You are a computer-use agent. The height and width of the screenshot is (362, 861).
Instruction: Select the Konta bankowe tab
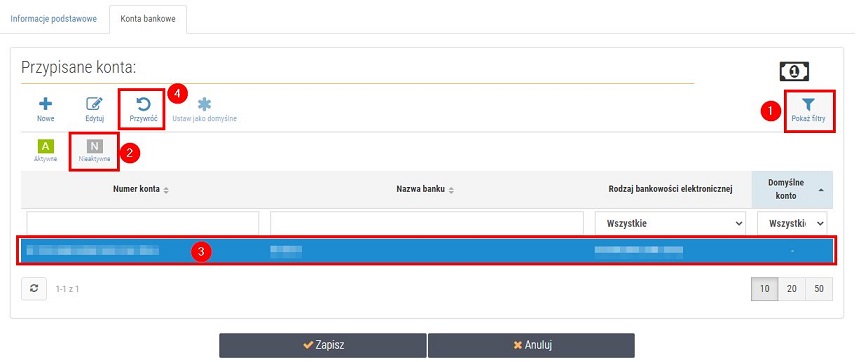tap(148, 19)
